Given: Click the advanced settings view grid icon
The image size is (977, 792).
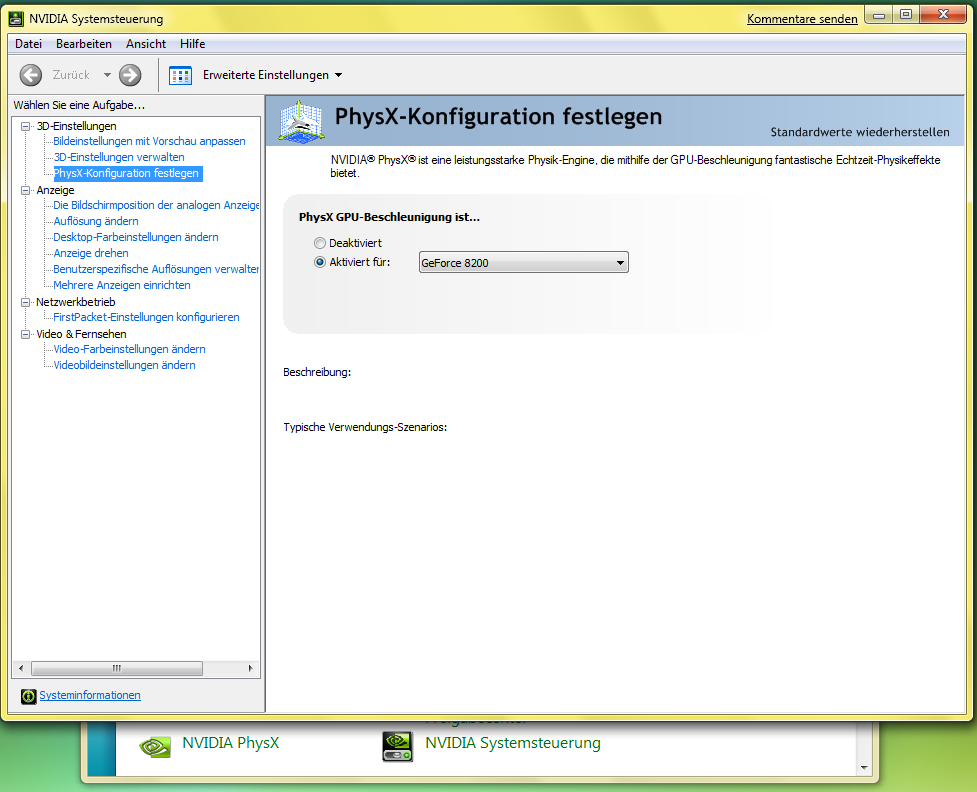Looking at the screenshot, I should click(x=181, y=75).
